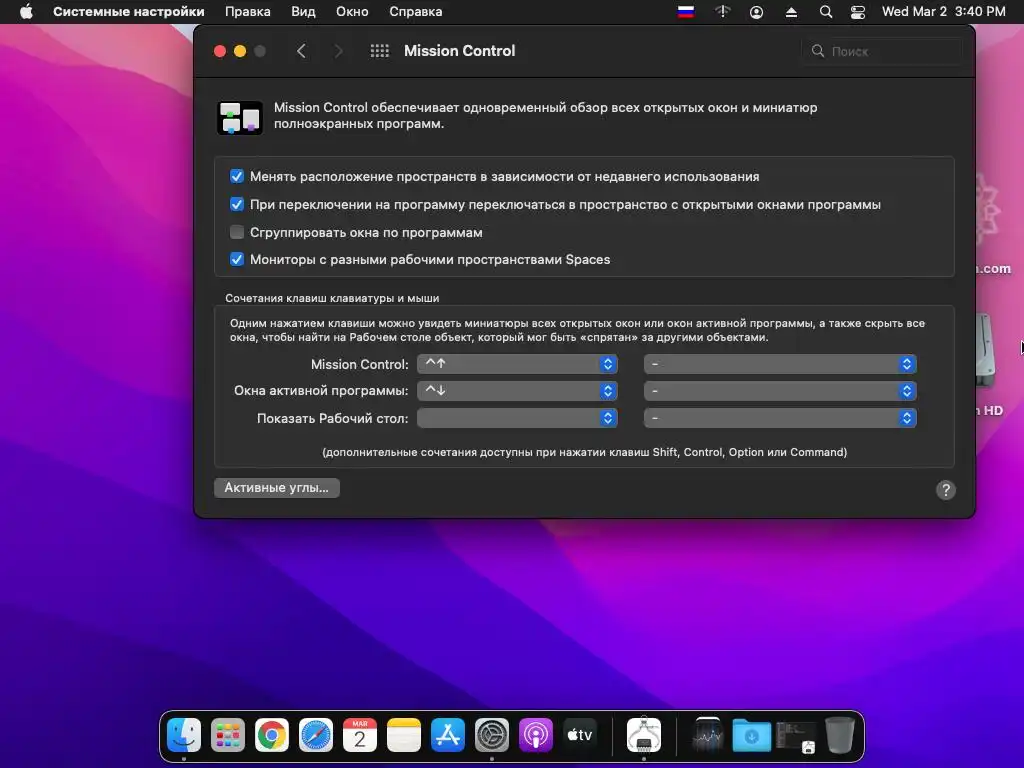Screen dimensions: 1024x768
Task: Open the "Справка" menu
Action: point(415,12)
